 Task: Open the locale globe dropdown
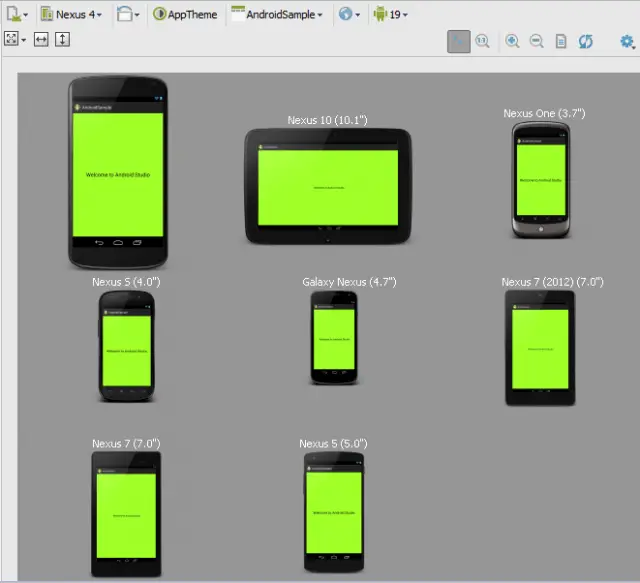(x=349, y=15)
